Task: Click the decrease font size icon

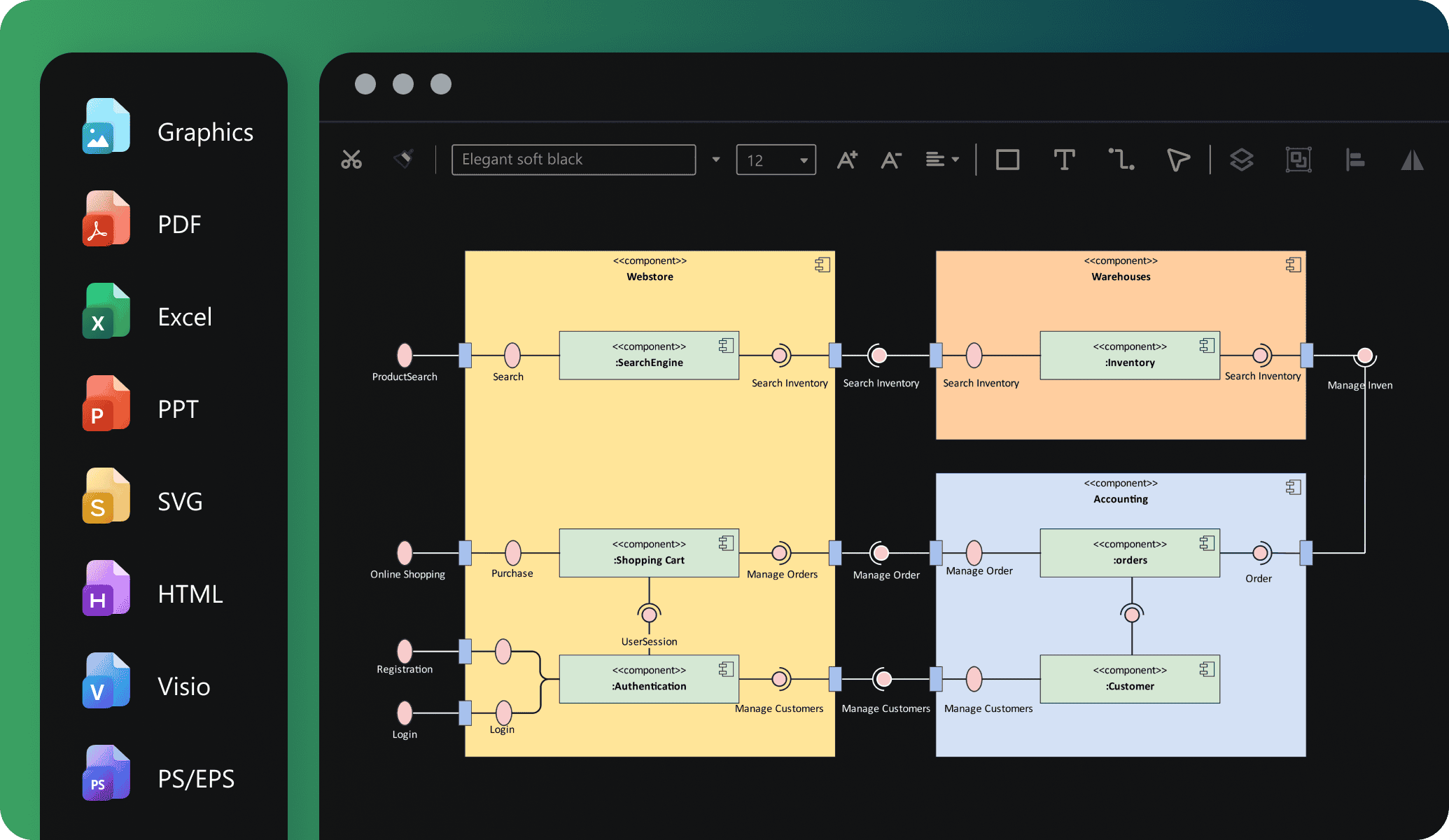Action: [890, 160]
